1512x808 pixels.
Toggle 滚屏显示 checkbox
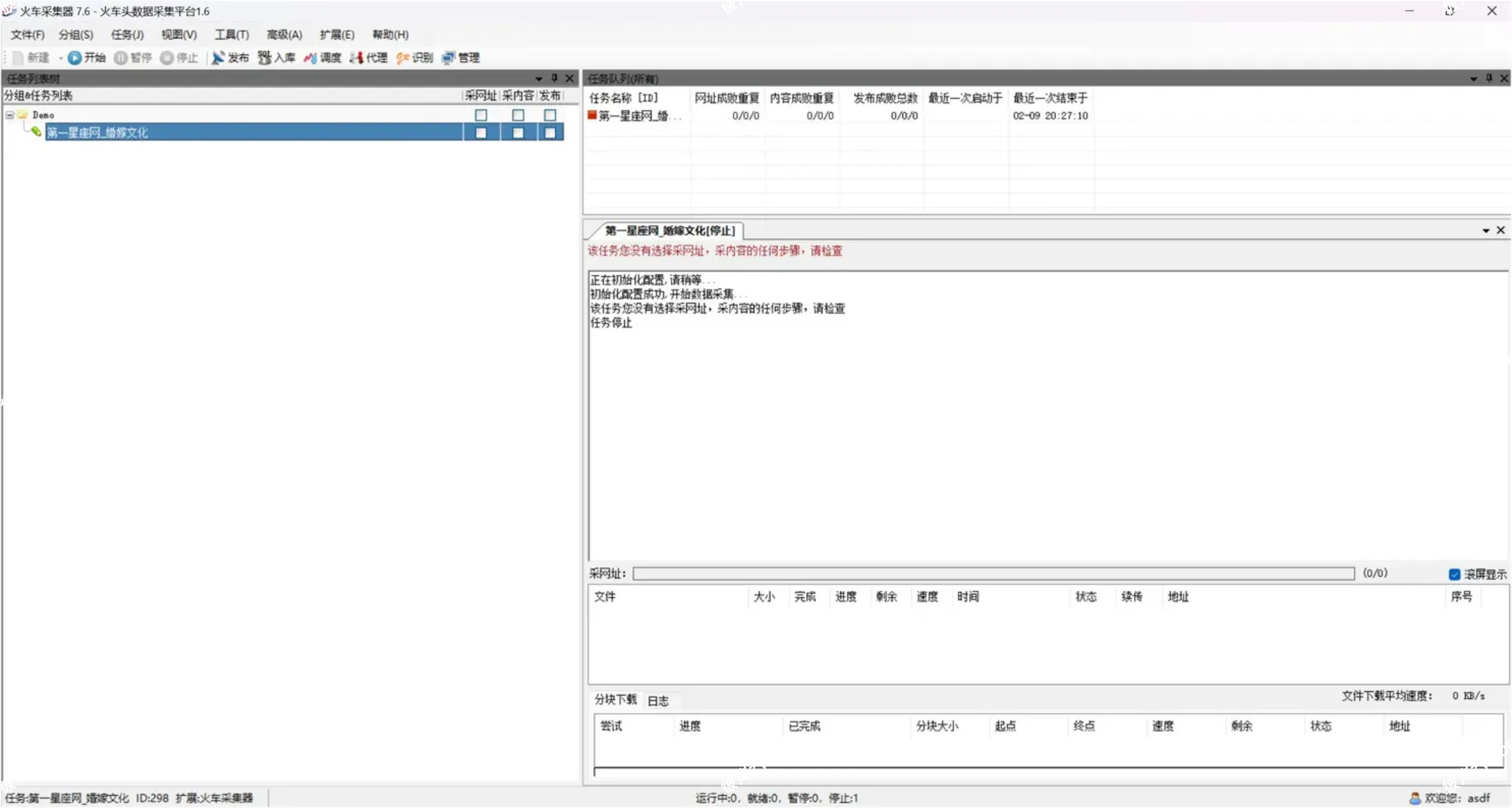[x=1454, y=574]
